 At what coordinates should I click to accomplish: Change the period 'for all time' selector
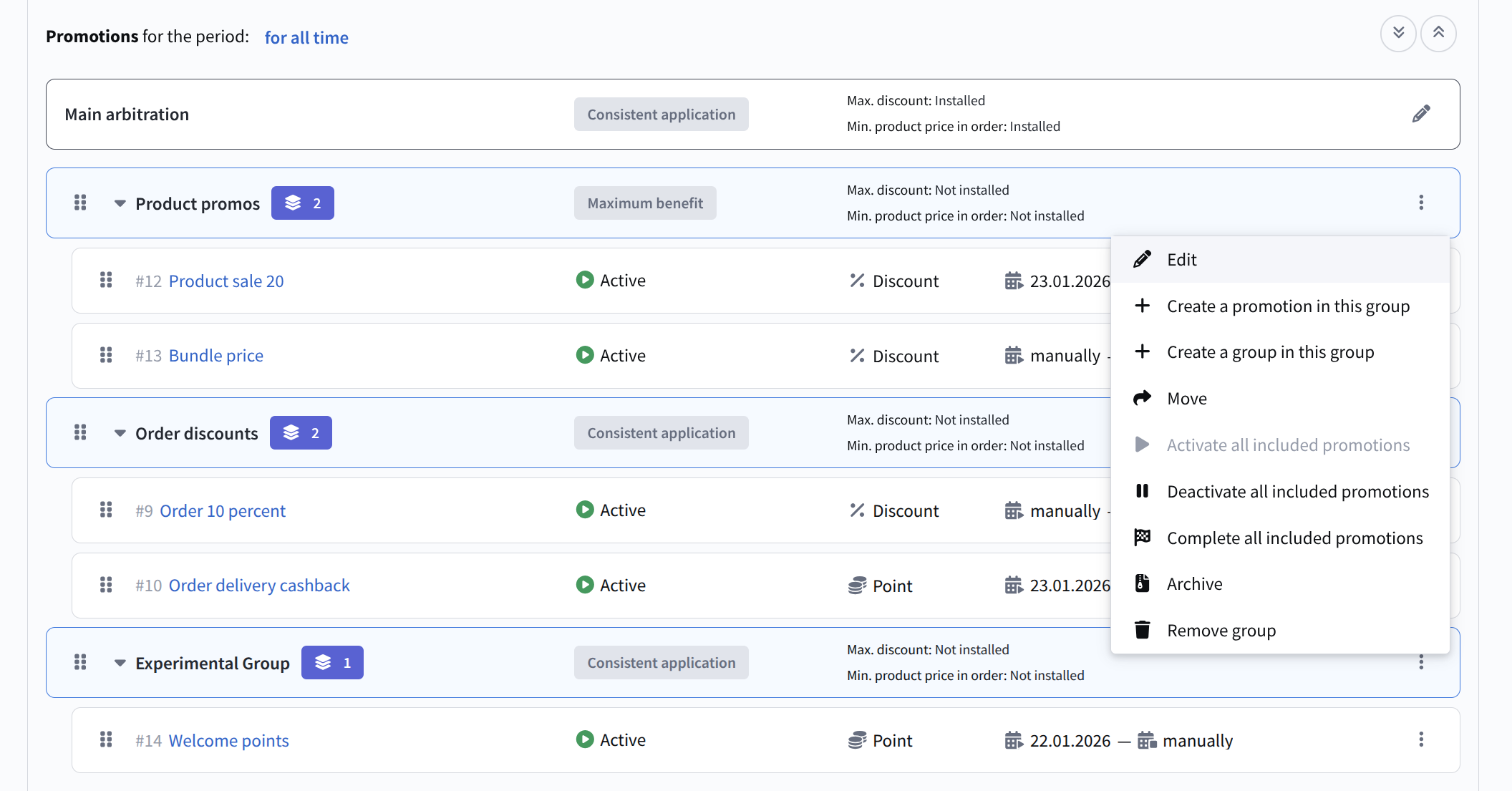[306, 37]
